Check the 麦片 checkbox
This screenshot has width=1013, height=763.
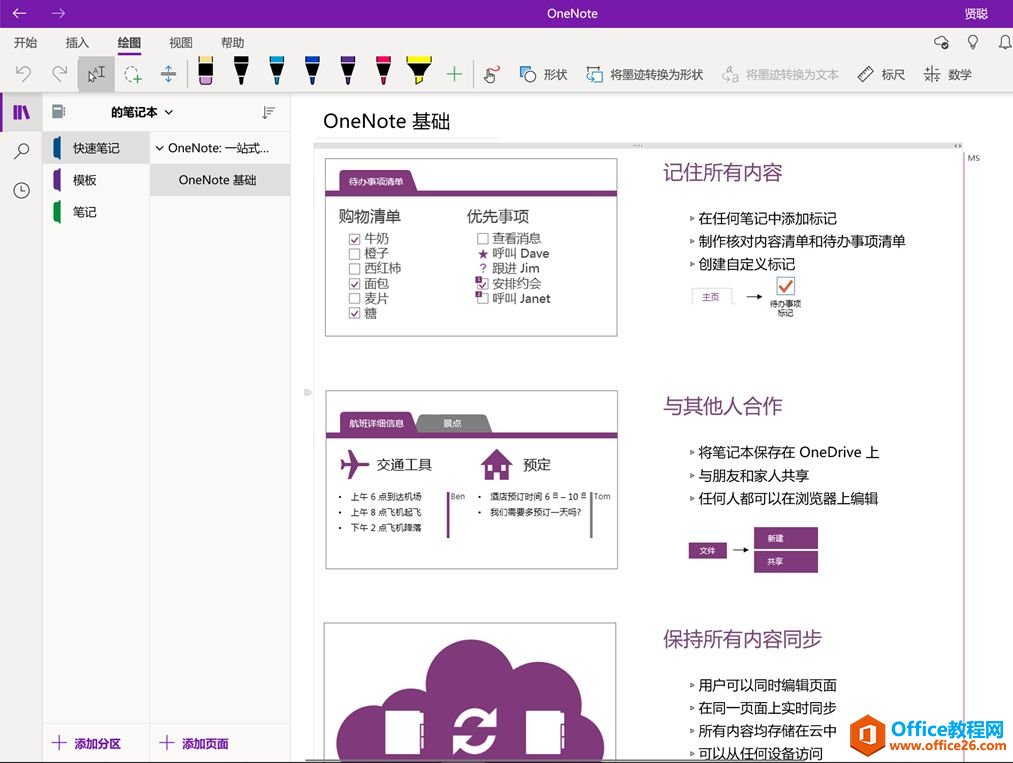(x=354, y=298)
